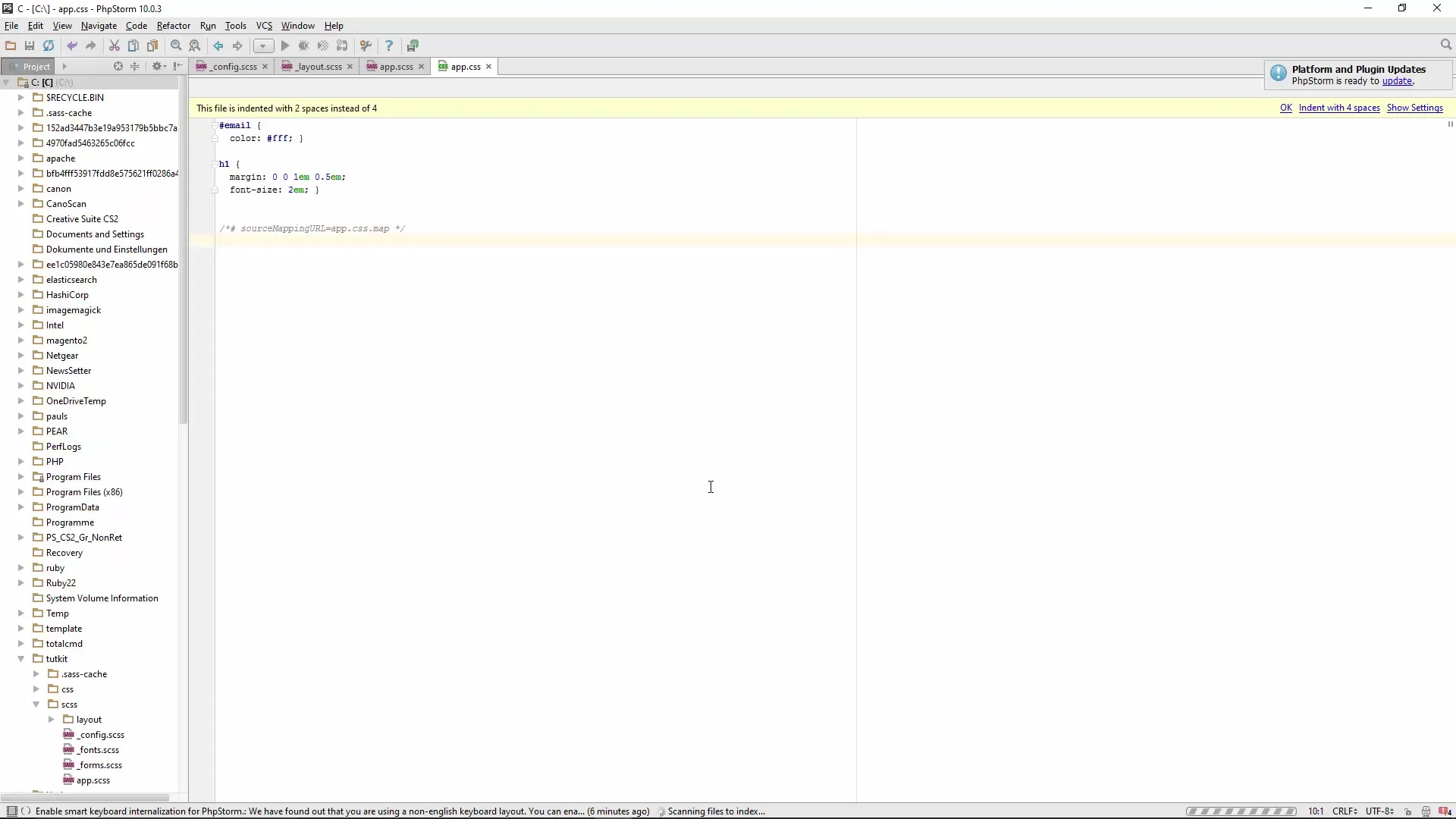Viewport: 1456px width, 819px height.
Task: Hide the Project panel with the hide icon
Action: pos(178,66)
